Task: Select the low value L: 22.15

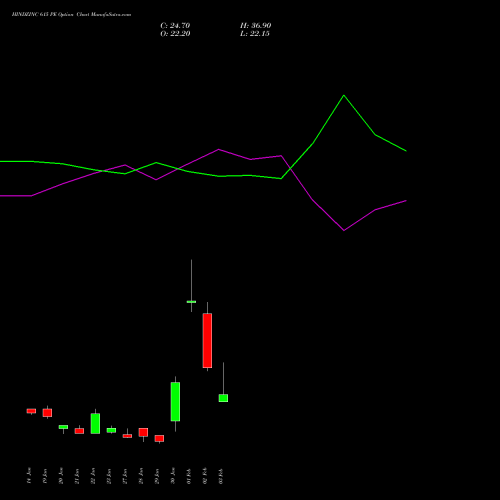Action: click(255, 34)
